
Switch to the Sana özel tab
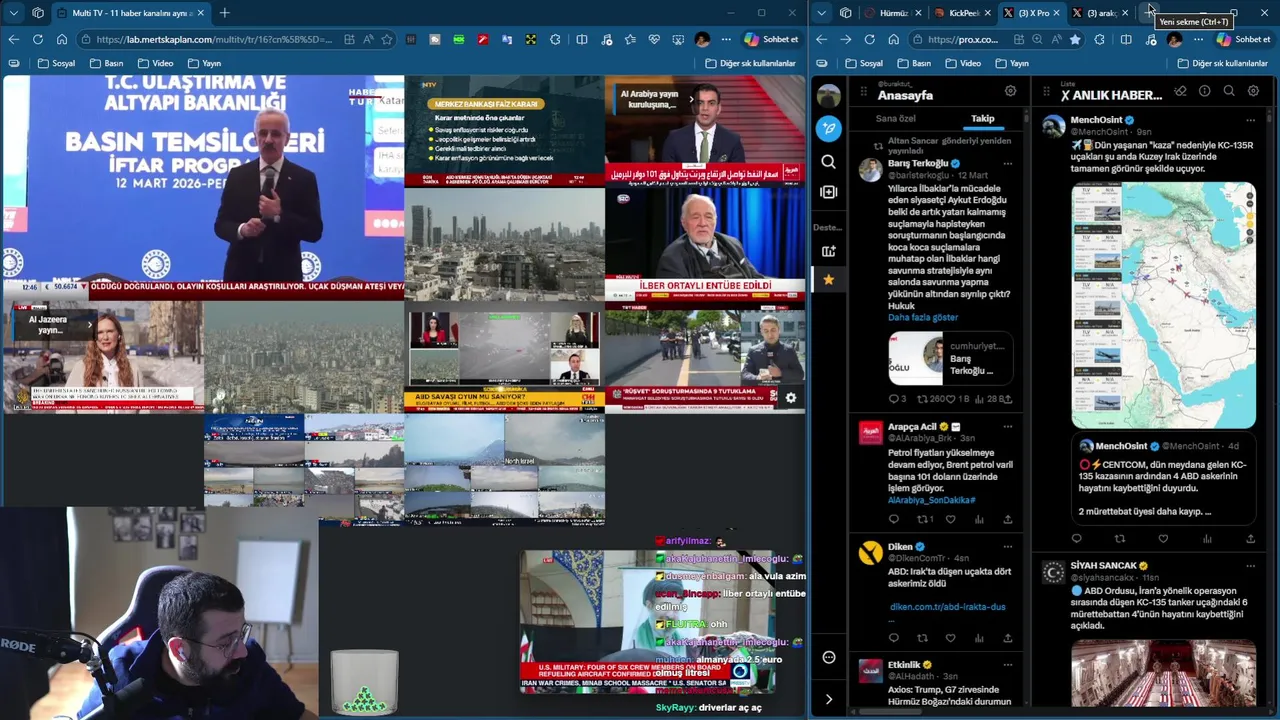pyautogui.click(x=895, y=119)
